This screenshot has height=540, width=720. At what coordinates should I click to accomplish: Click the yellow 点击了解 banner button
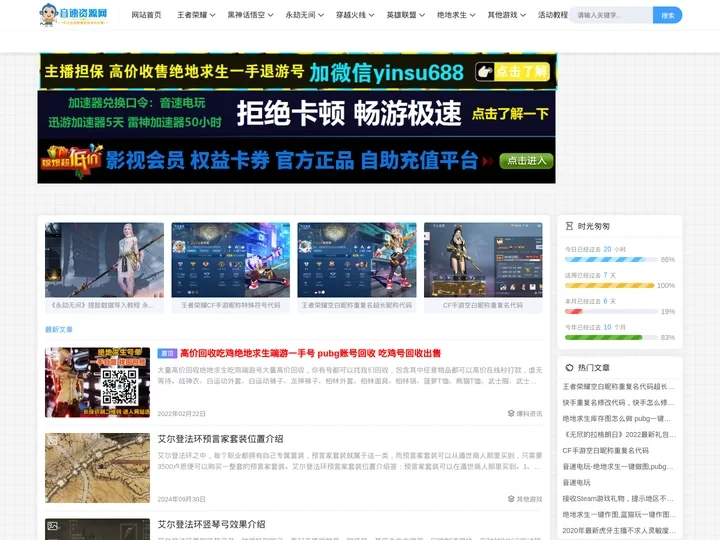512,72
